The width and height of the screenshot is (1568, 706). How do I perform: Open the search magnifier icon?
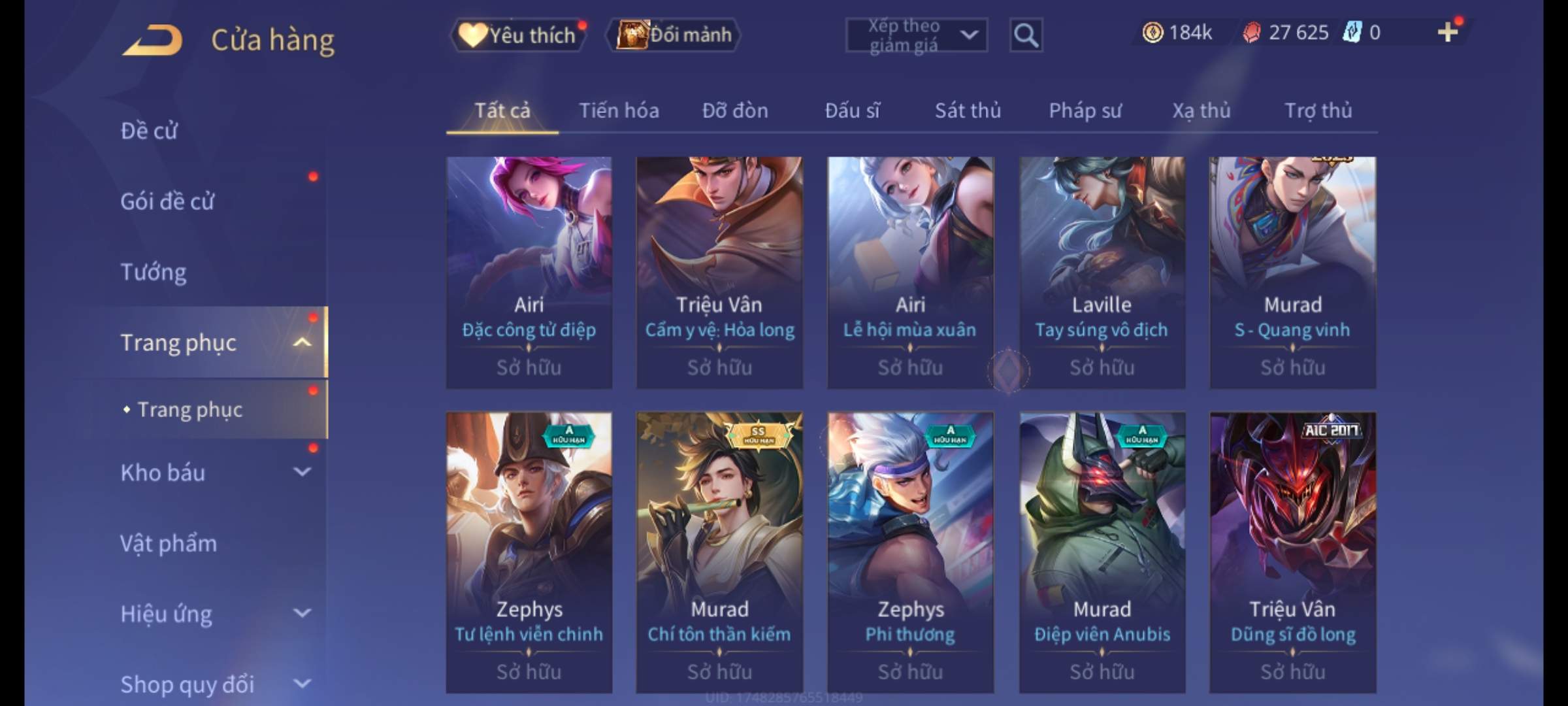[1026, 35]
